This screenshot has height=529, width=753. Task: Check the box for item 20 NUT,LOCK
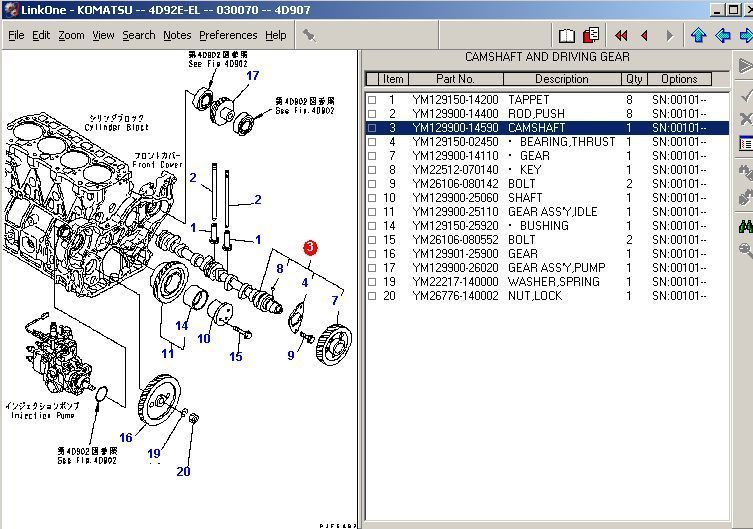(372, 296)
